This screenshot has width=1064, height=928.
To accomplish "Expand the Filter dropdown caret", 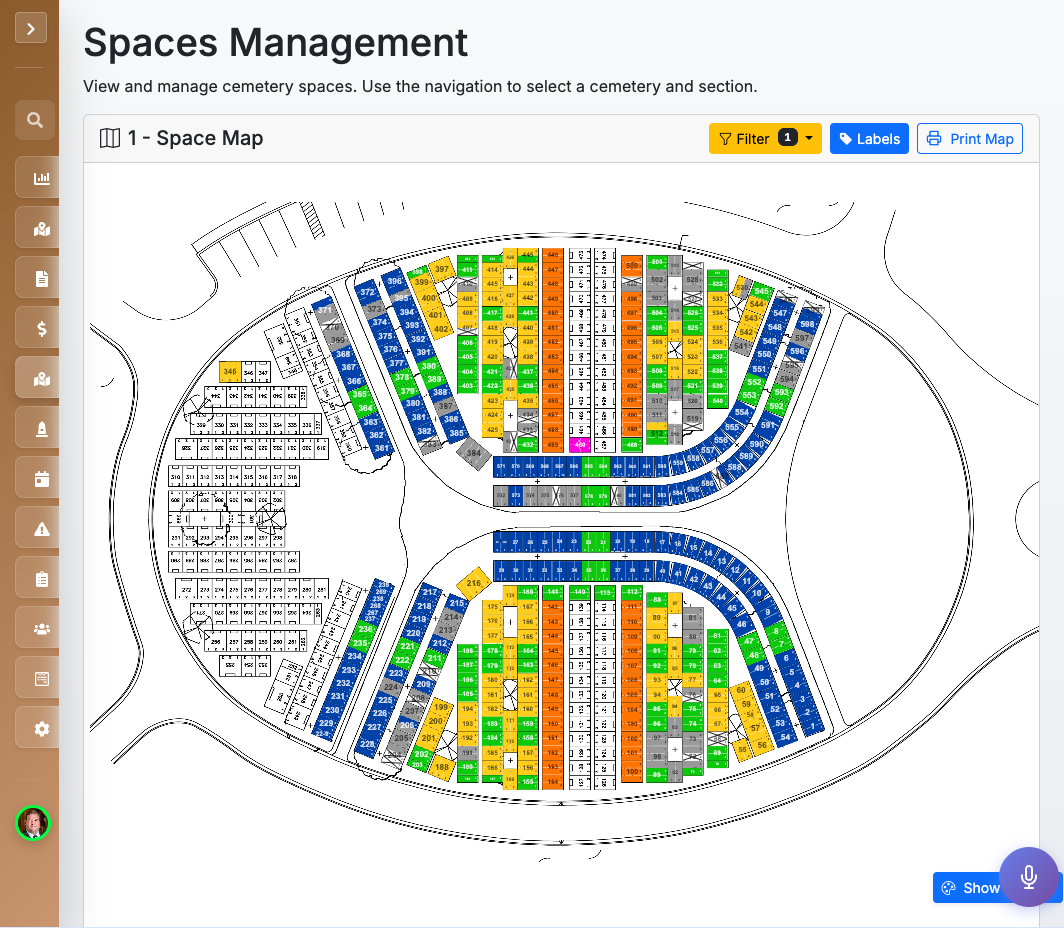I will point(808,138).
